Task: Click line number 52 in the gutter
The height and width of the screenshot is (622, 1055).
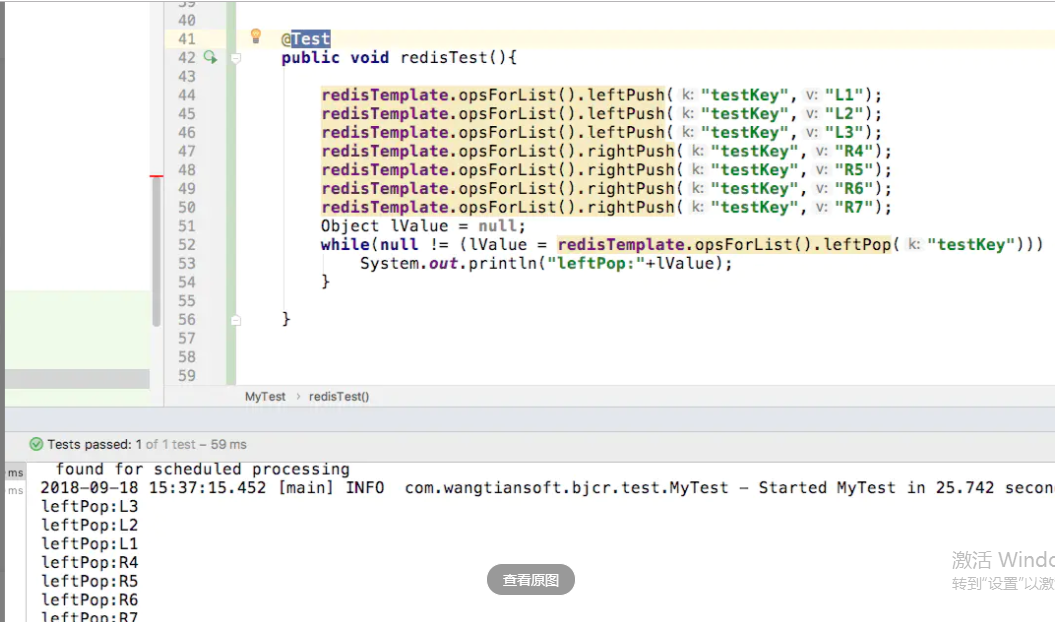Action: (187, 245)
